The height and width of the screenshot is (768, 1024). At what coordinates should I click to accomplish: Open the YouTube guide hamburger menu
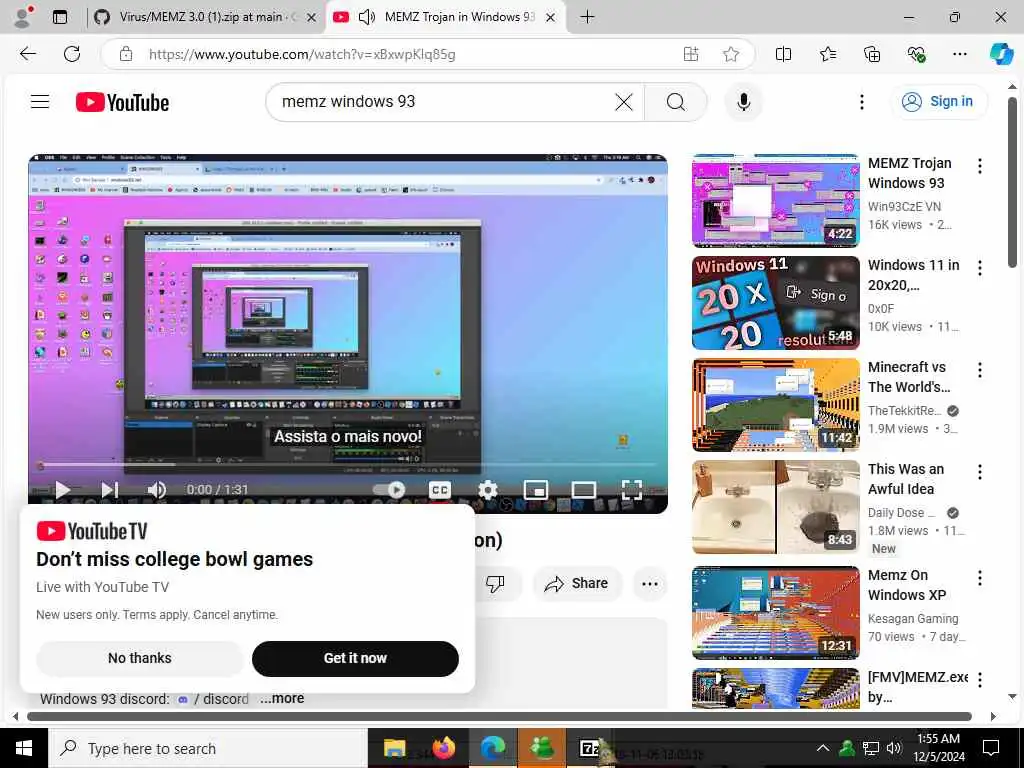40,101
